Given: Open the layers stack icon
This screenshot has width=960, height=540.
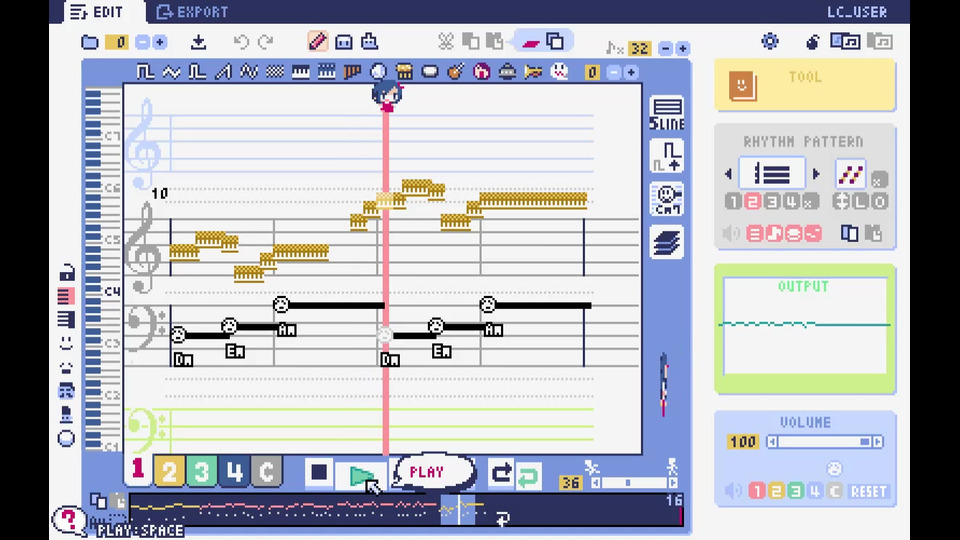Looking at the screenshot, I should [x=667, y=242].
